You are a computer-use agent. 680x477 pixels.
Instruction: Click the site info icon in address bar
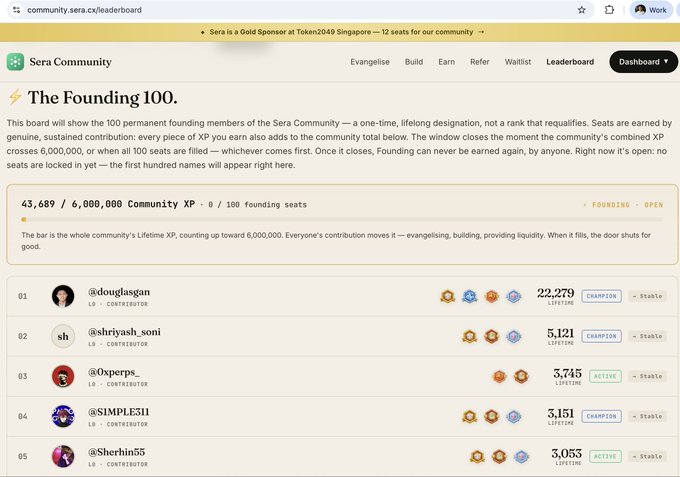point(16,10)
